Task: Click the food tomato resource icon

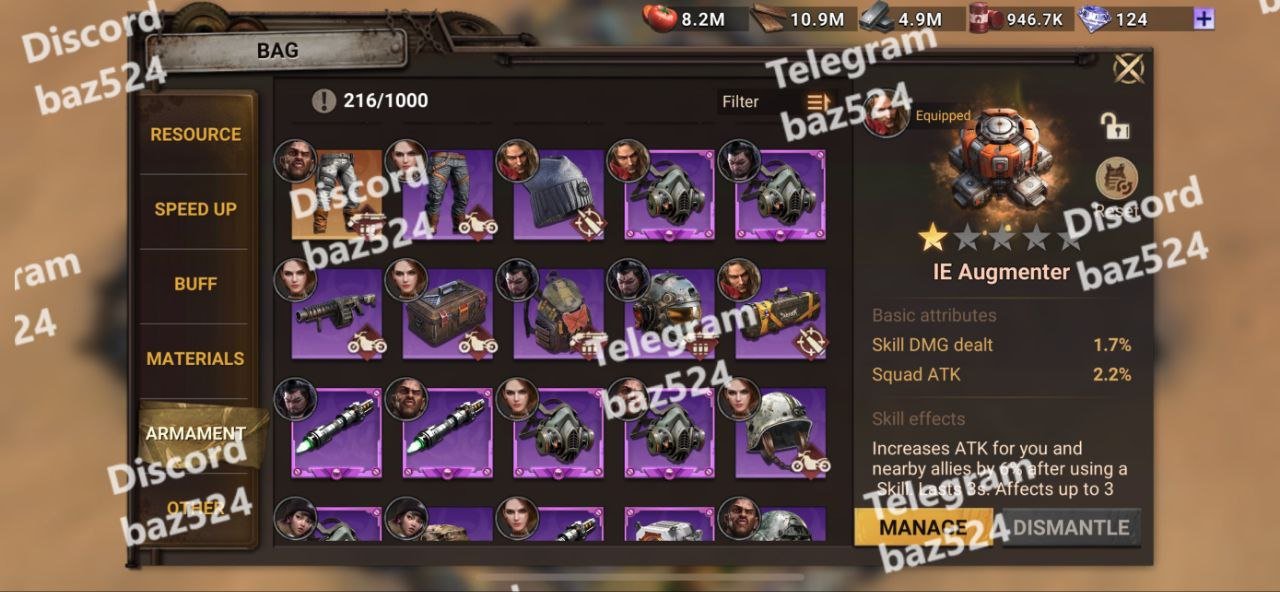Action: pyautogui.click(x=661, y=18)
